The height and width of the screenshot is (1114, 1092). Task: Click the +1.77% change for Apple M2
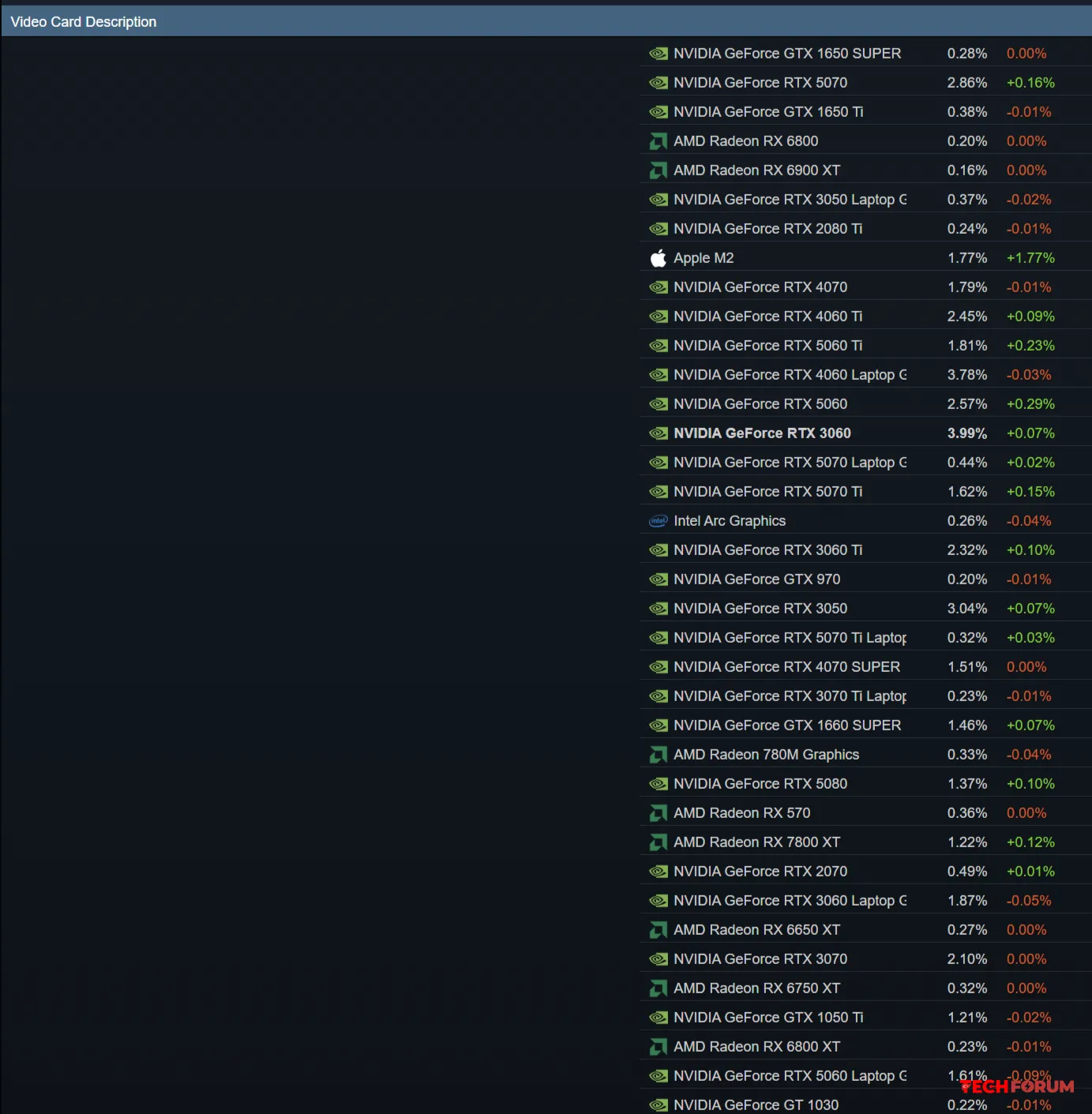point(1030,258)
